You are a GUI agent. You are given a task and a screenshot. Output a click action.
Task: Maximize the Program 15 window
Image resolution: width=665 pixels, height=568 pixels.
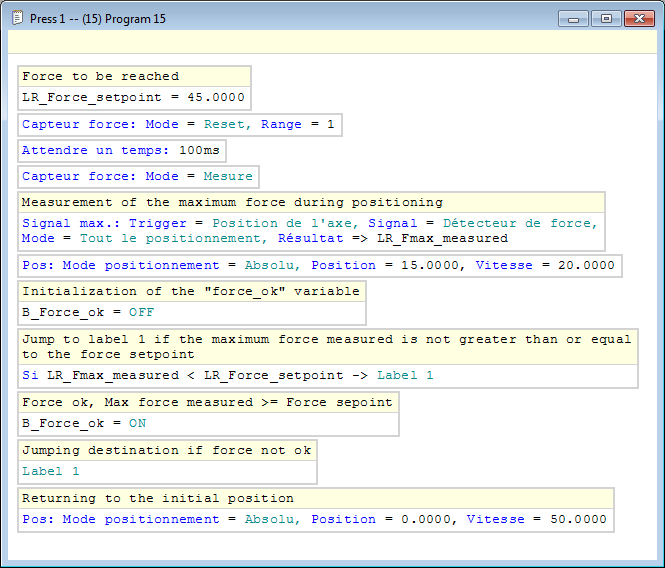pyautogui.click(x=606, y=19)
